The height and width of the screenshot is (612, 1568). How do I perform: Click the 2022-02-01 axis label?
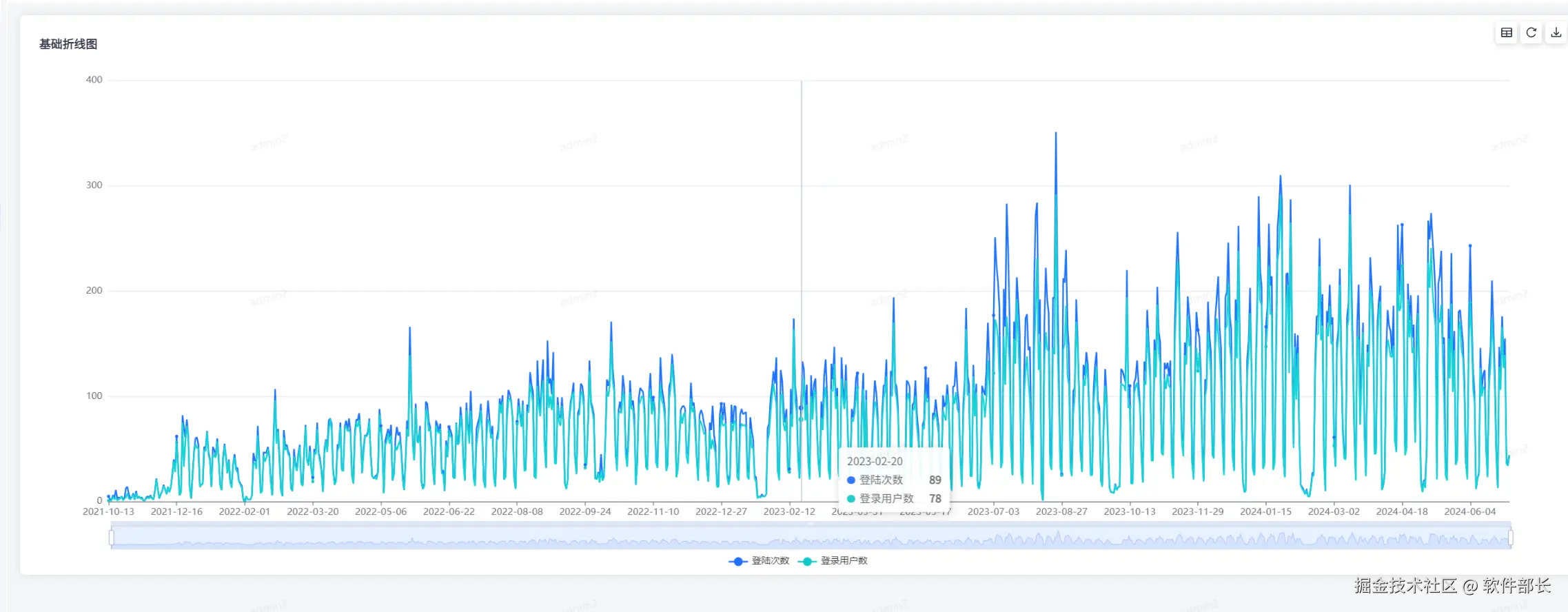[245, 511]
